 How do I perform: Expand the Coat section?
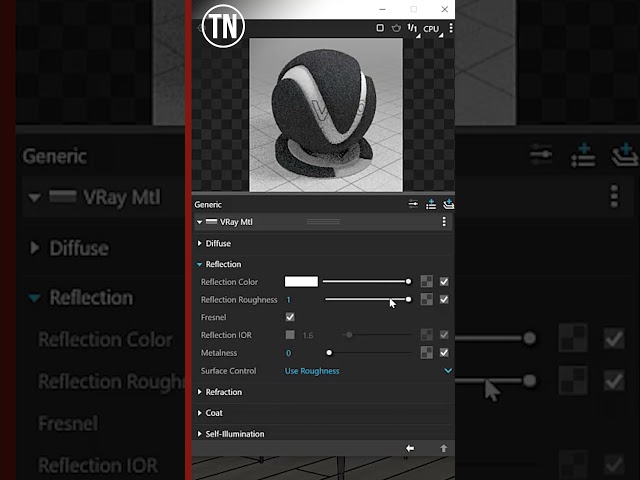[x=199, y=413]
